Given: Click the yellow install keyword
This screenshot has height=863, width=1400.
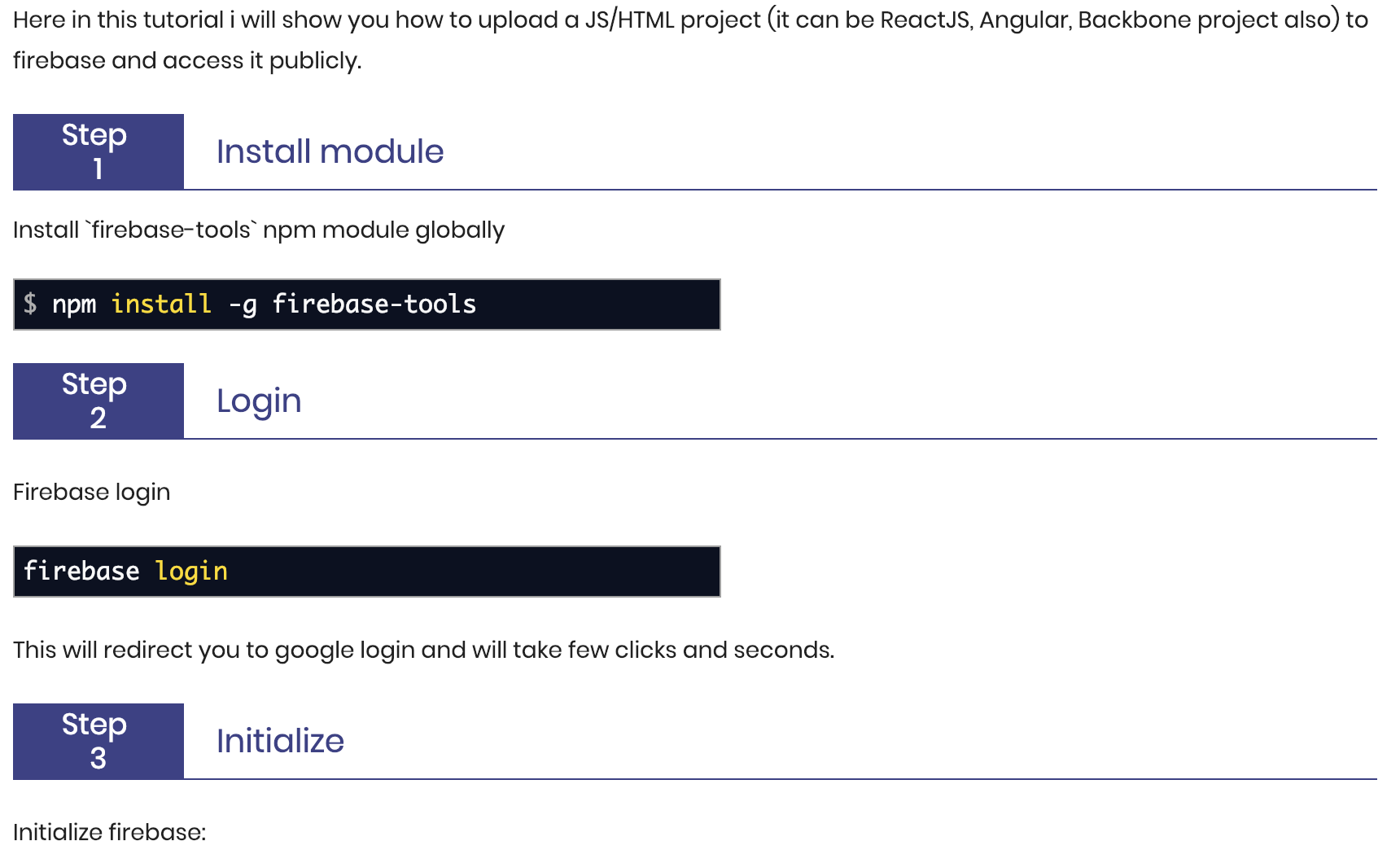Looking at the screenshot, I should tap(161, 304).
